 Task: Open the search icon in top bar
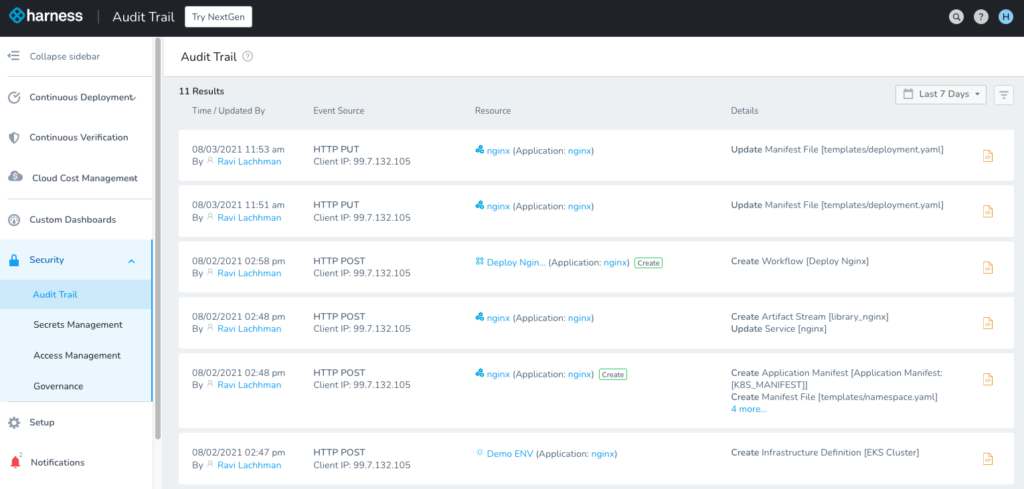click(956, 17)
